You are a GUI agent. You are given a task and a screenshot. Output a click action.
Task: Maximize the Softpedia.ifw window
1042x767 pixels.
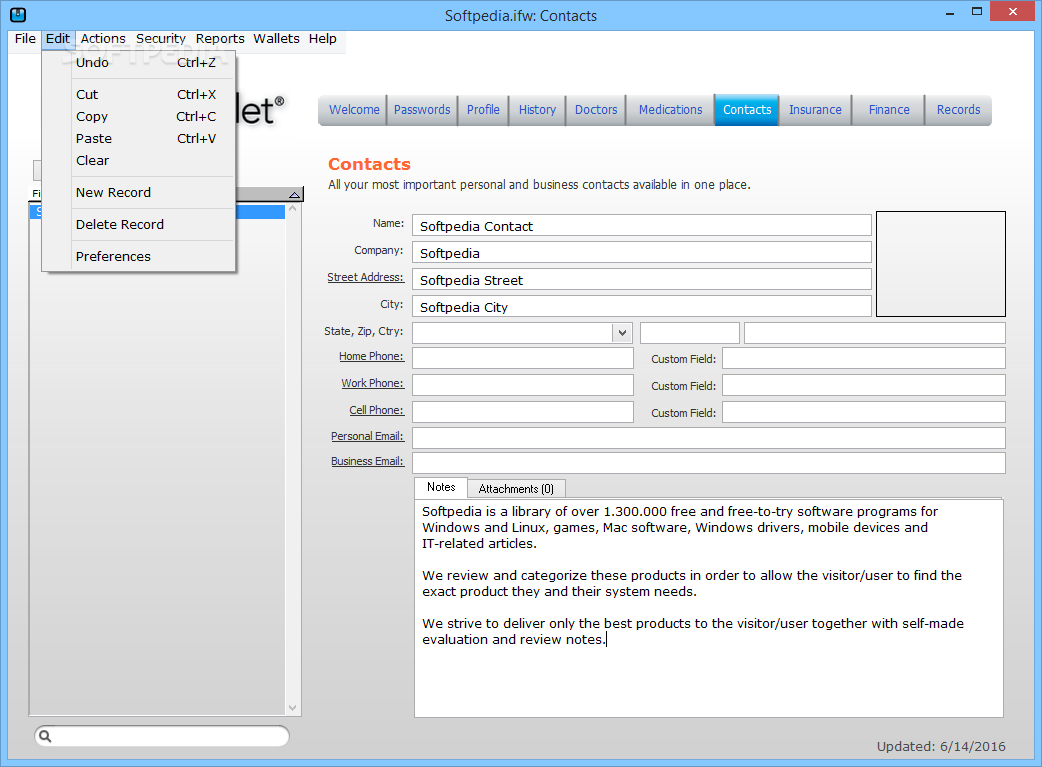click(x=976, y=12)
